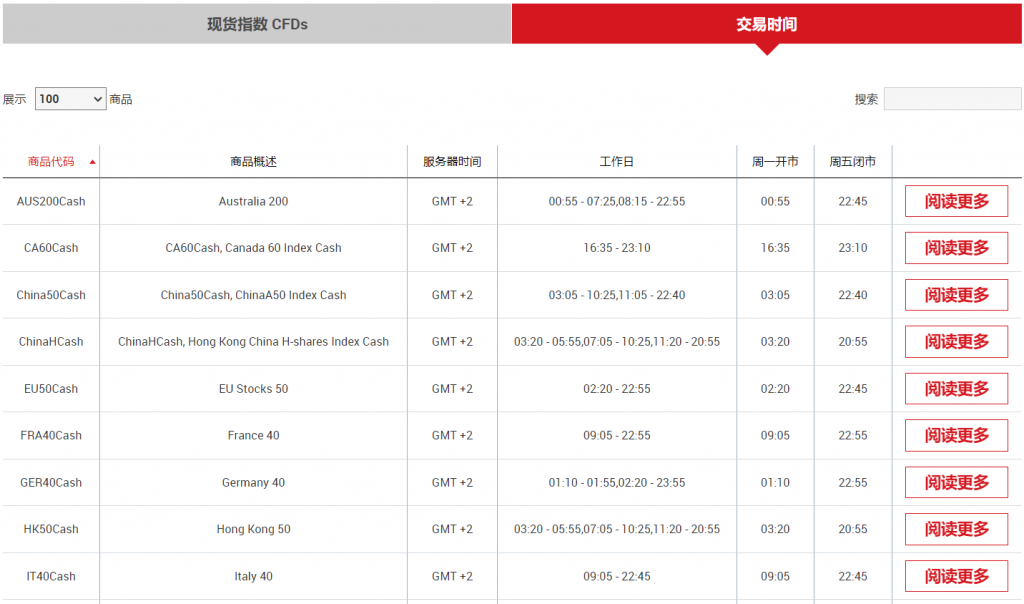Open 阅读更多 for China50Cash row
The image size is (1024, 604).
956,295
